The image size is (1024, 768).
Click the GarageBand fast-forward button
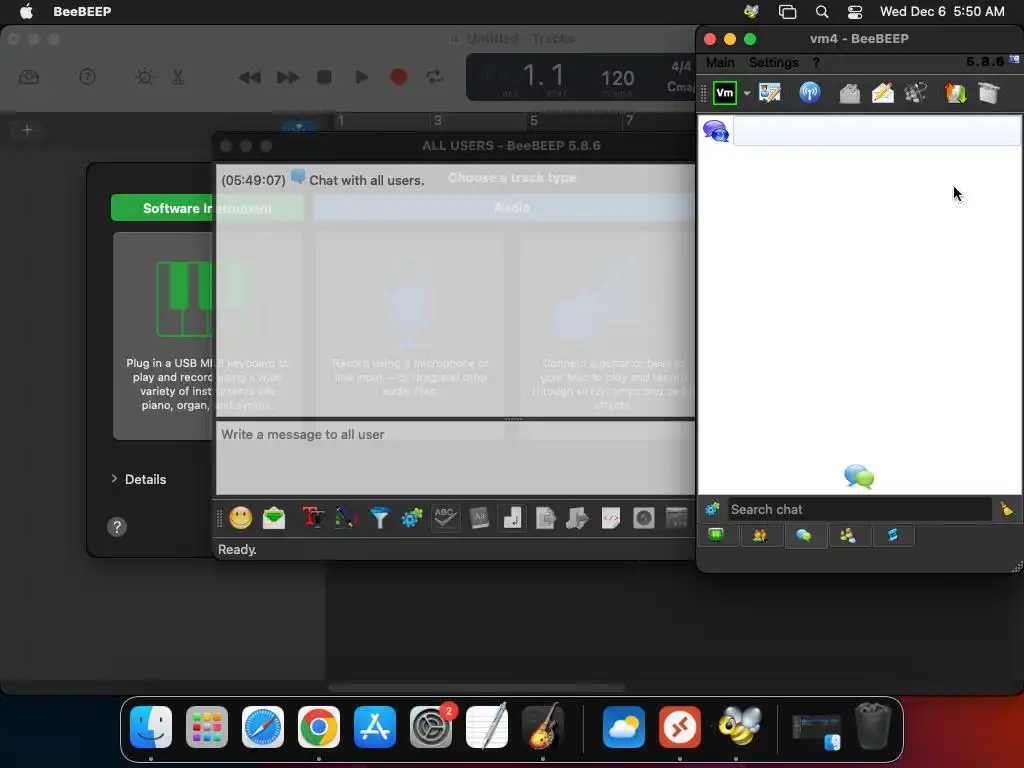click(287, 78)
